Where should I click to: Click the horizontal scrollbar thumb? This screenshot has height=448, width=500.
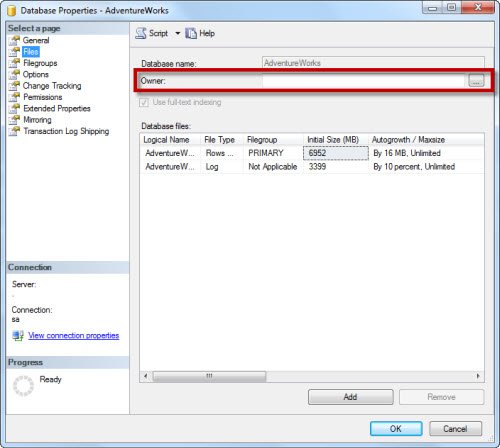[209, 376]
